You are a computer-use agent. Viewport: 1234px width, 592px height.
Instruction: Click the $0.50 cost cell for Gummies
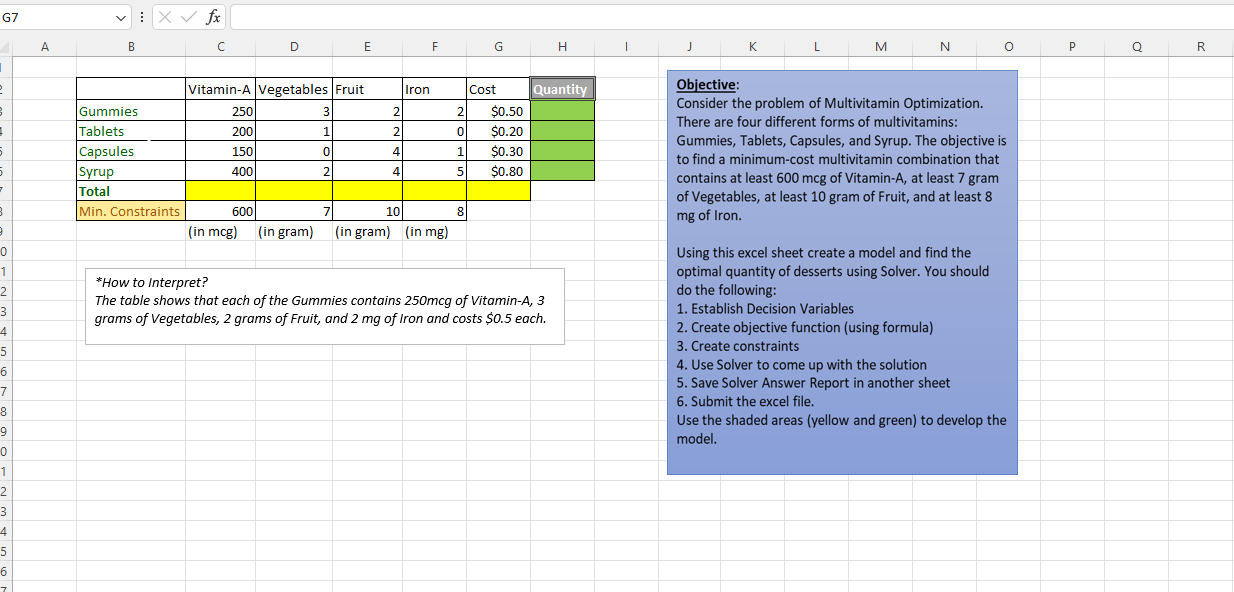pos(498,111)
